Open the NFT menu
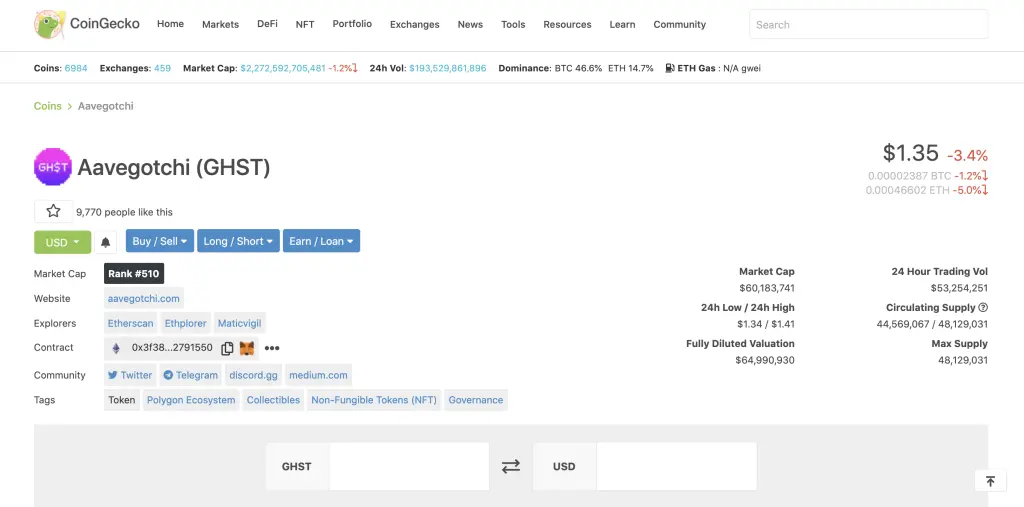 click(305, 24)
